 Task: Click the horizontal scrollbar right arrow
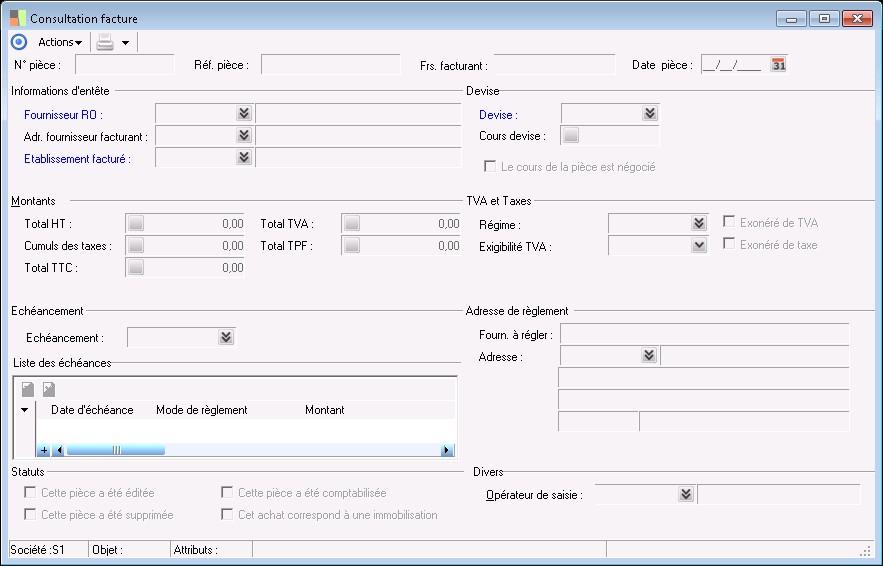(447, 450)
